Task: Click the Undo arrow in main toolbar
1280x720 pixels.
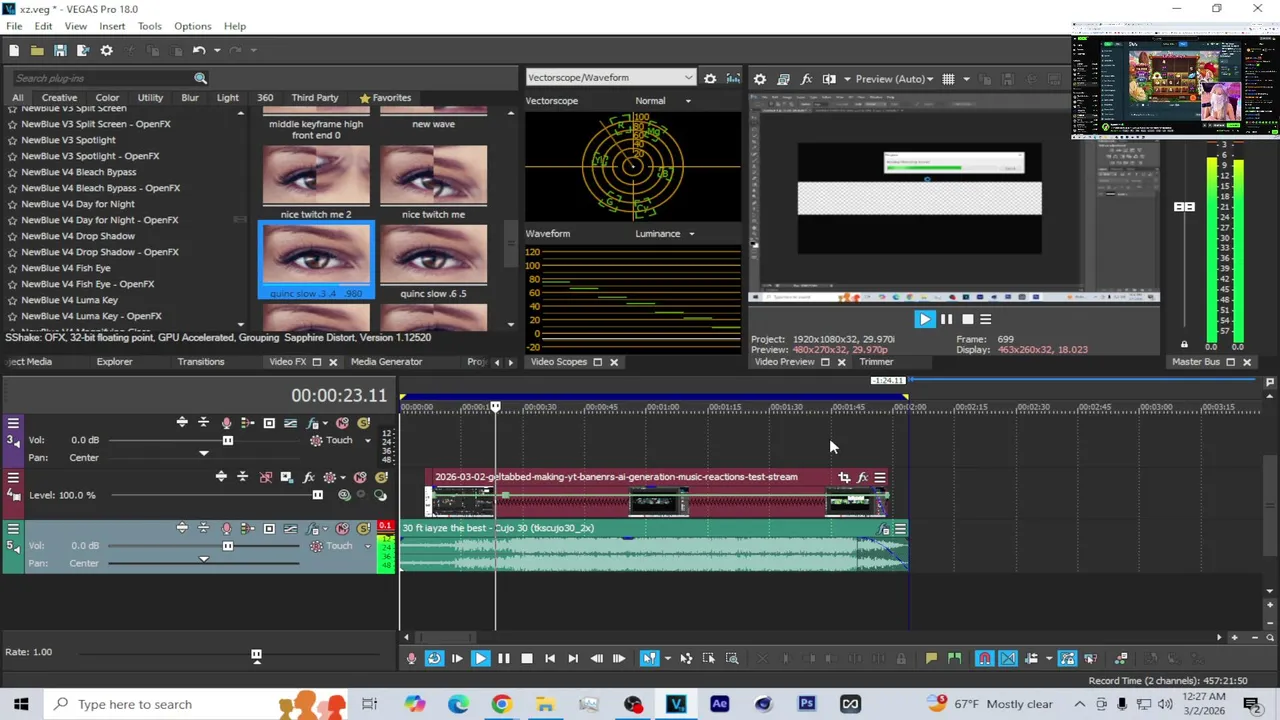Action: [199, 50]
